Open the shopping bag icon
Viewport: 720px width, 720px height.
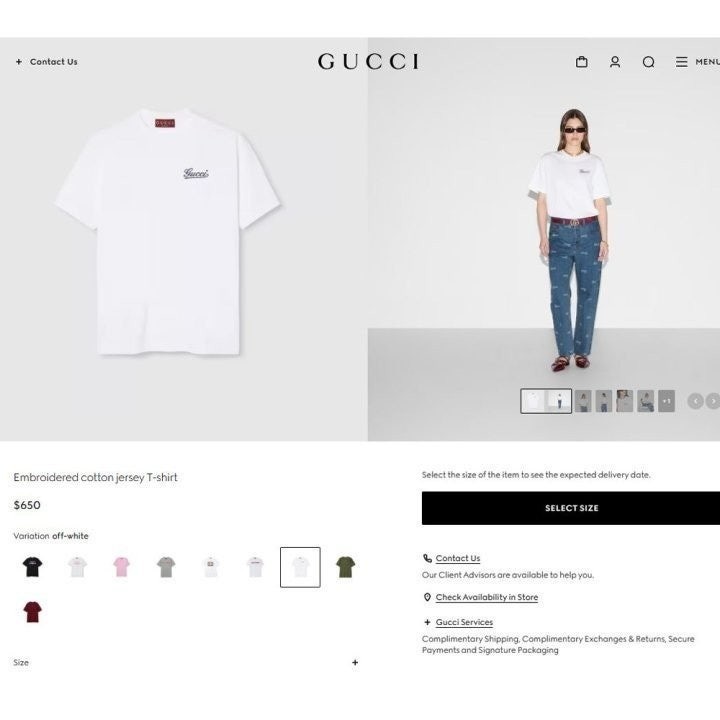(581, 62)
